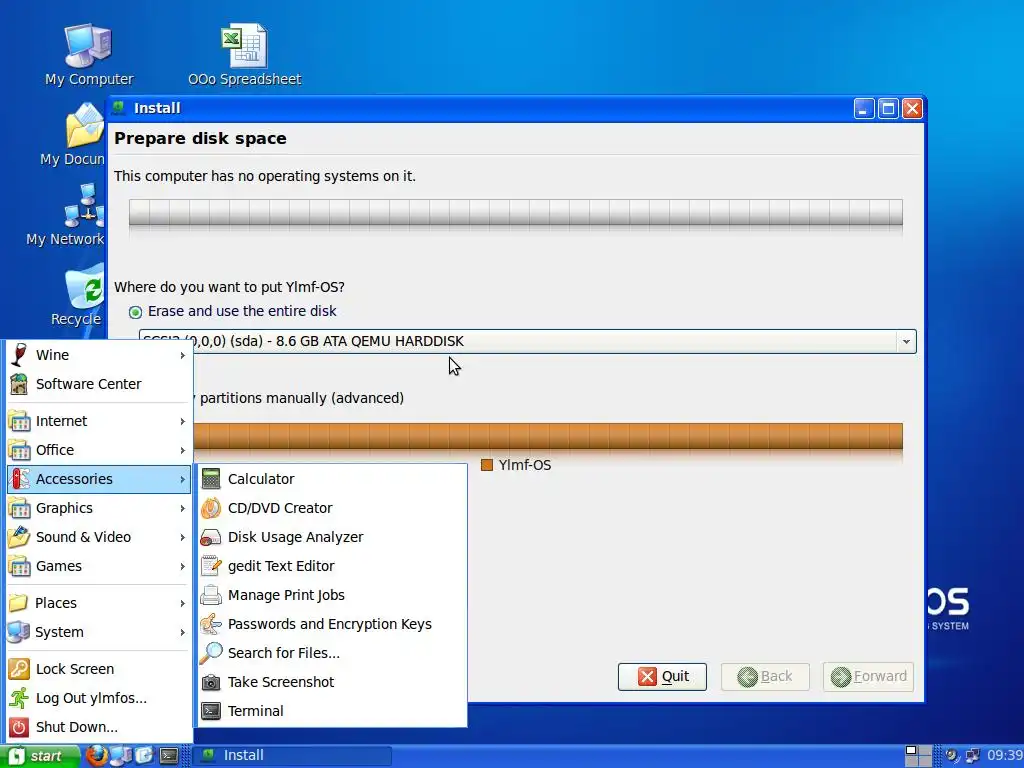Open My Computer desktop icon
The width and height of the screenshot is (1024, 768).
[89, 55]
